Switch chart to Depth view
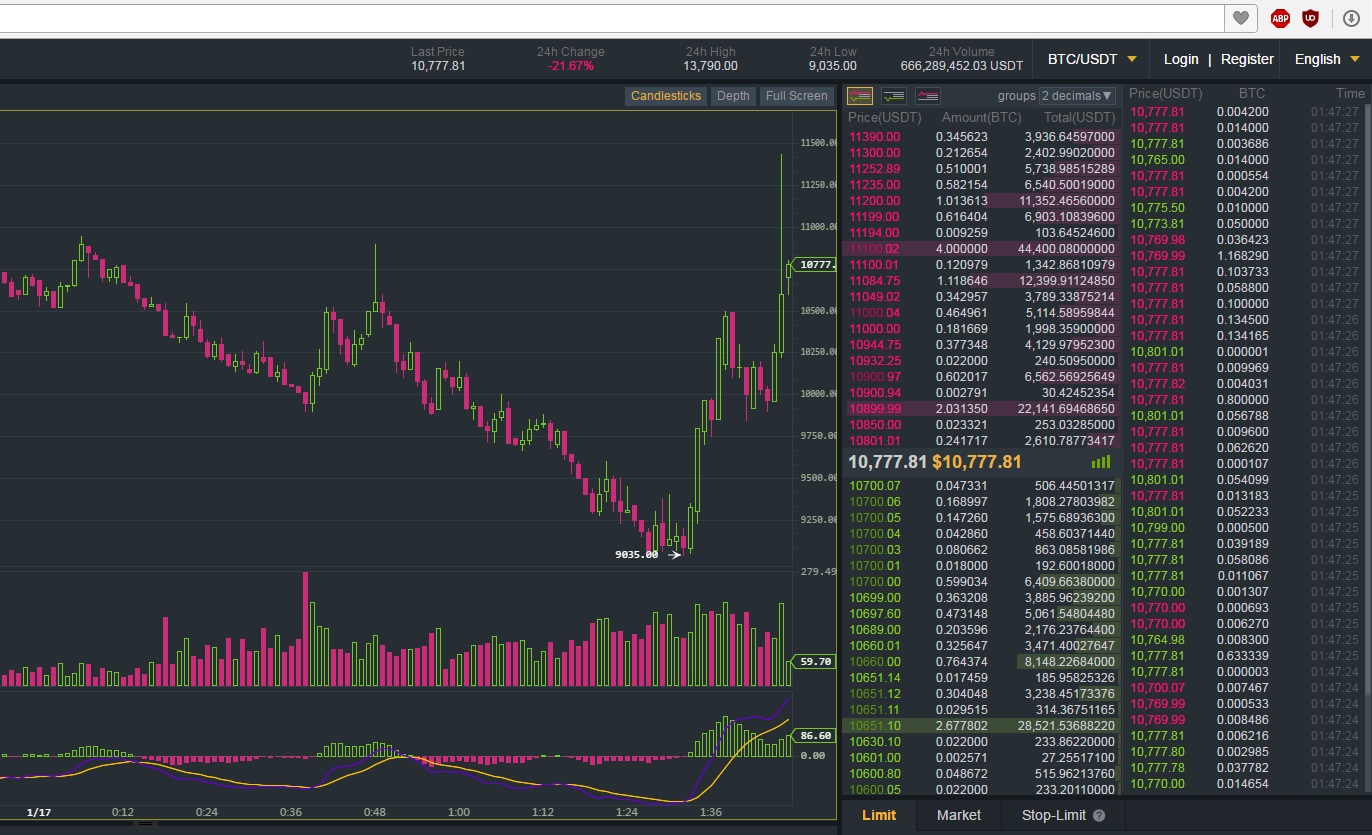The width and height of the screenshot is (1372, 835). pyautogui.click(x=733, y=96)
